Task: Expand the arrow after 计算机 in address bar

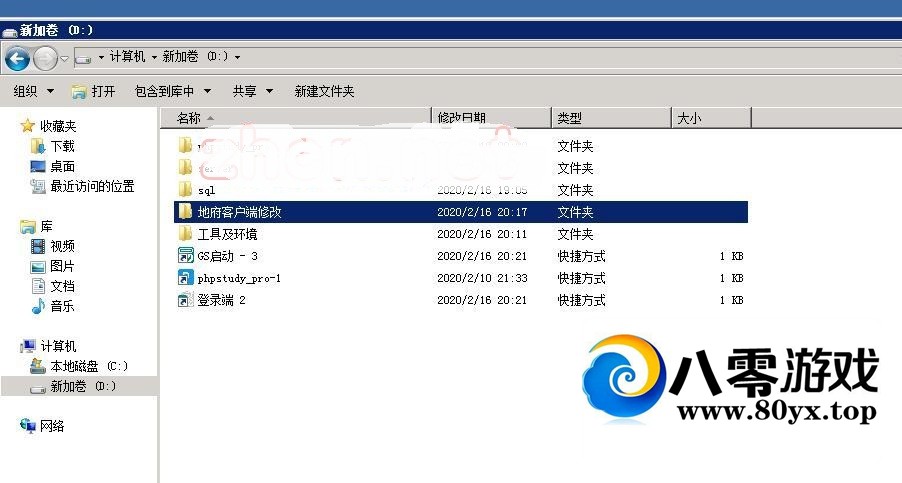Action: [x=154, y=57]
